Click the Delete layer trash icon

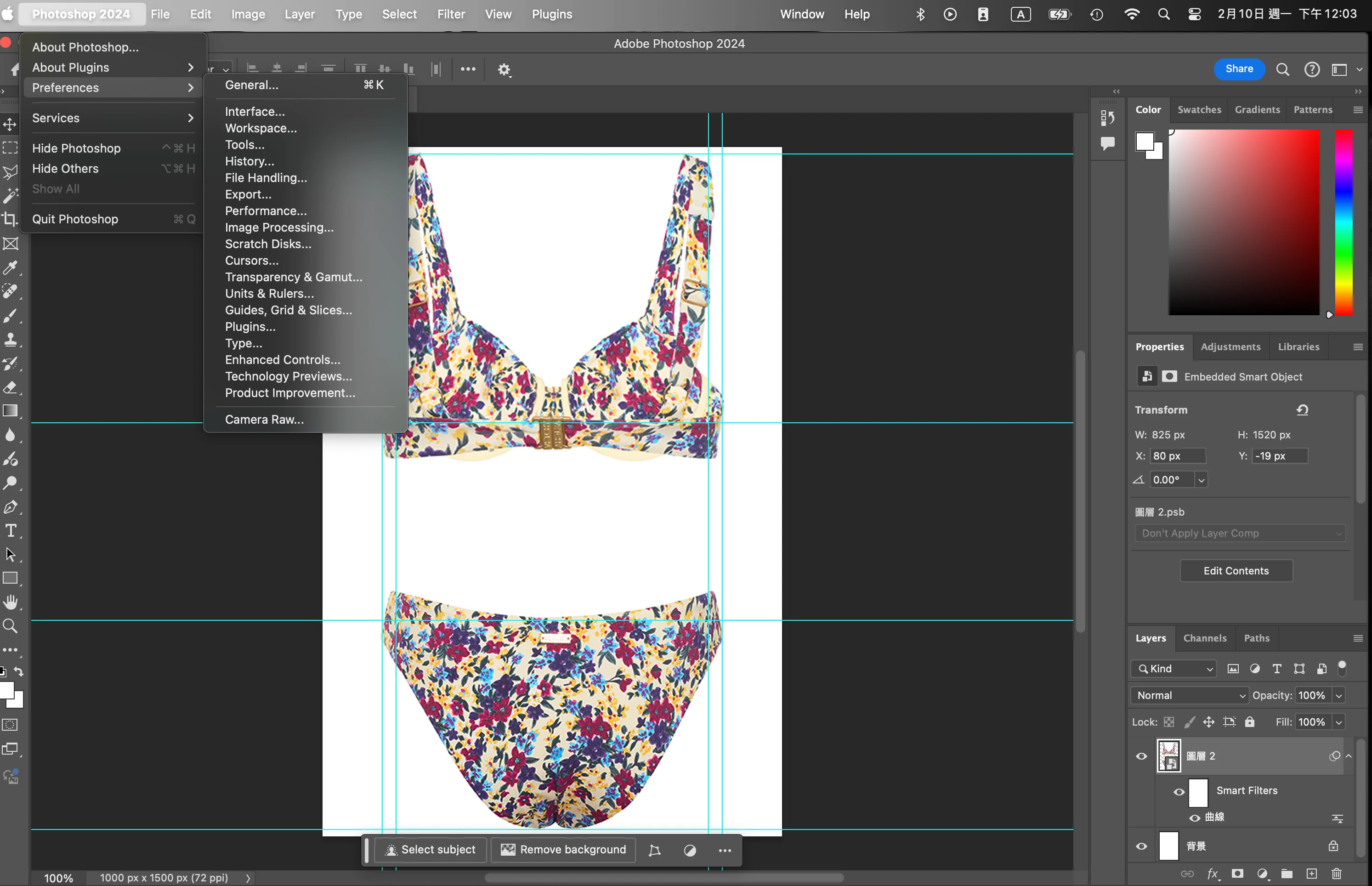click(1336, 874)
